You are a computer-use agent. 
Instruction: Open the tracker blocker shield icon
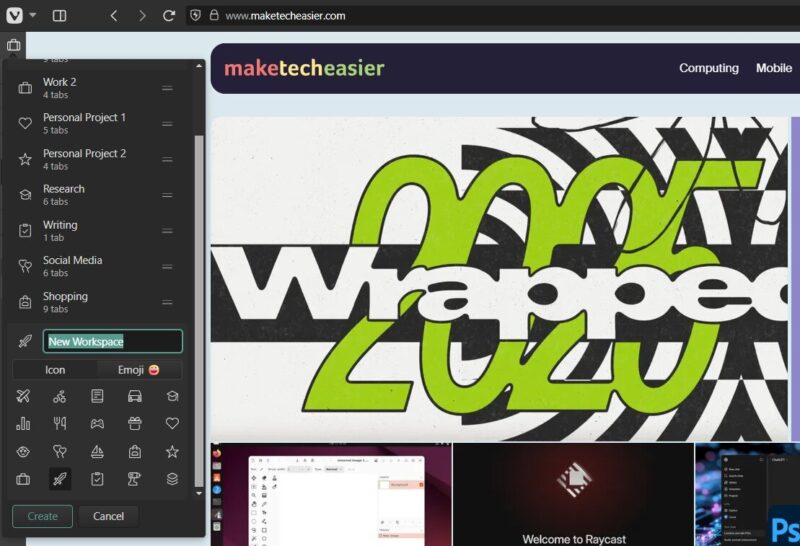click(195, 15)
